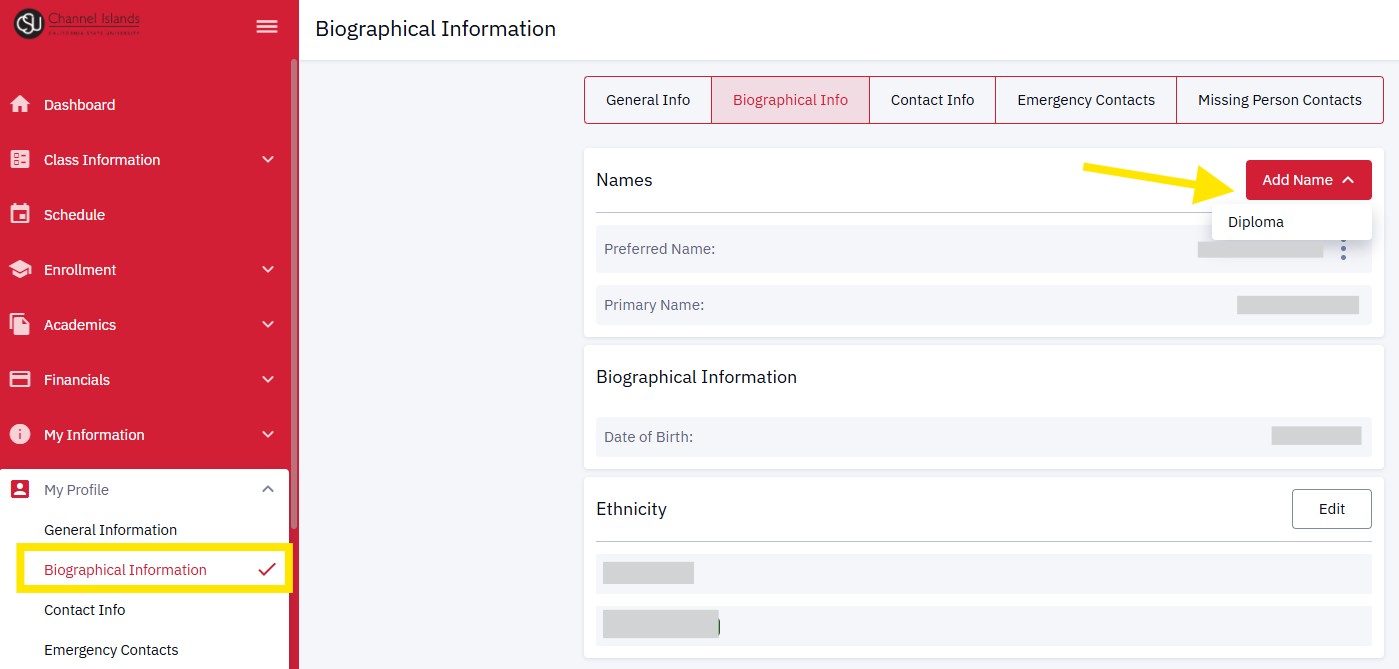1399x669 pixels.
Task: Click the Financials credit card icon
Action: coord(20,379)
